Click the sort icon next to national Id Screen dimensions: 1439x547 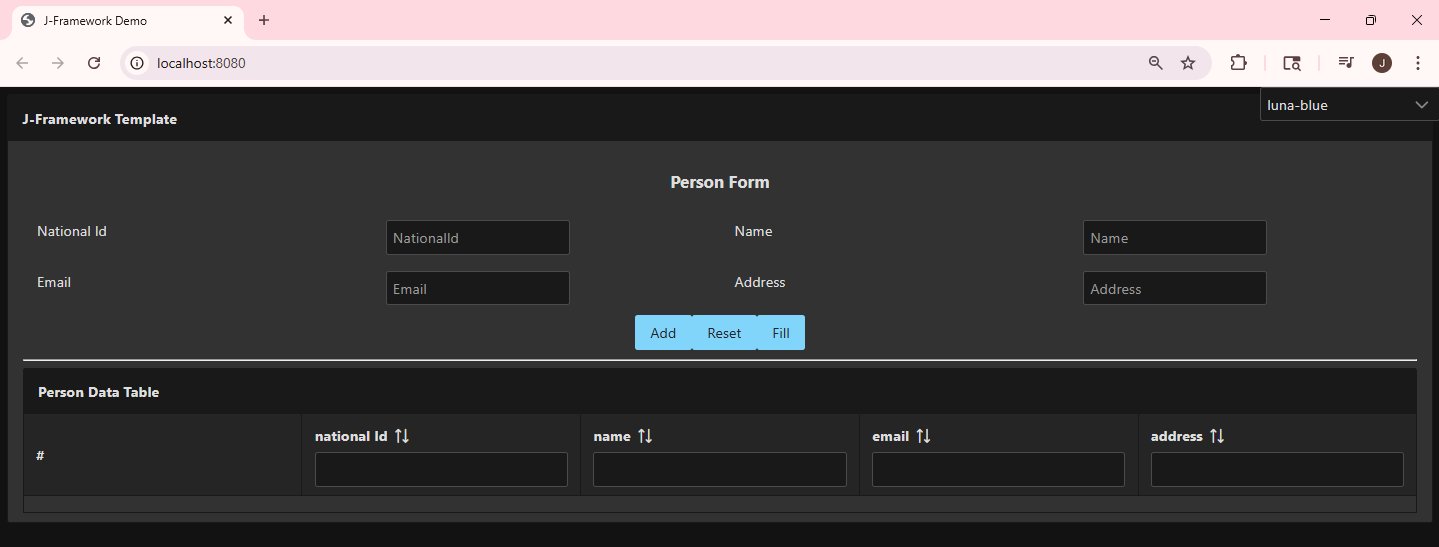click(x=402, y=436)
